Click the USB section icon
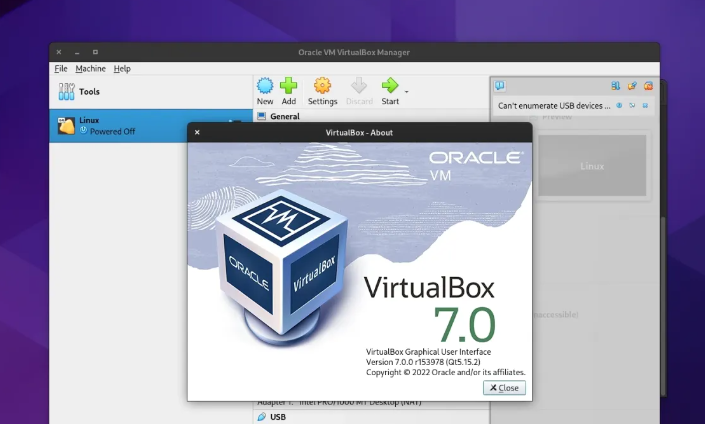This screenshot has height=424, width=705. 262,417
